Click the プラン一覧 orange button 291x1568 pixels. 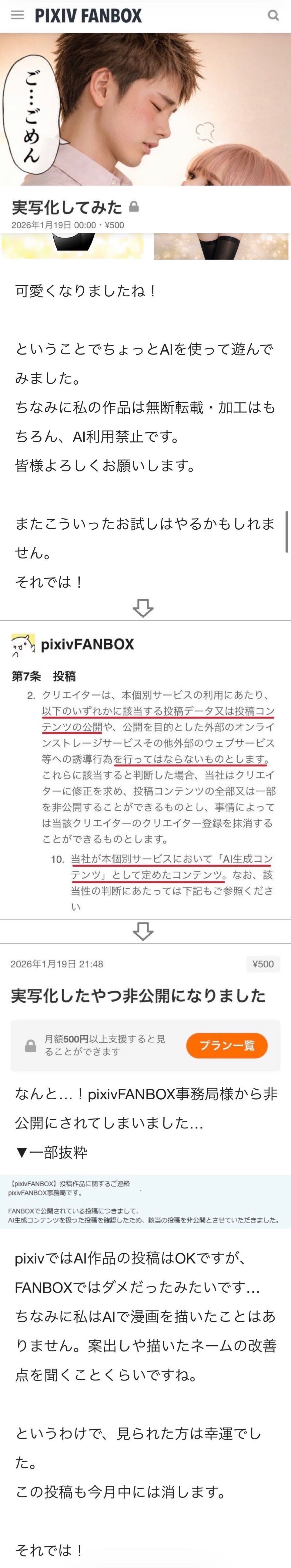pos(227,1046)
